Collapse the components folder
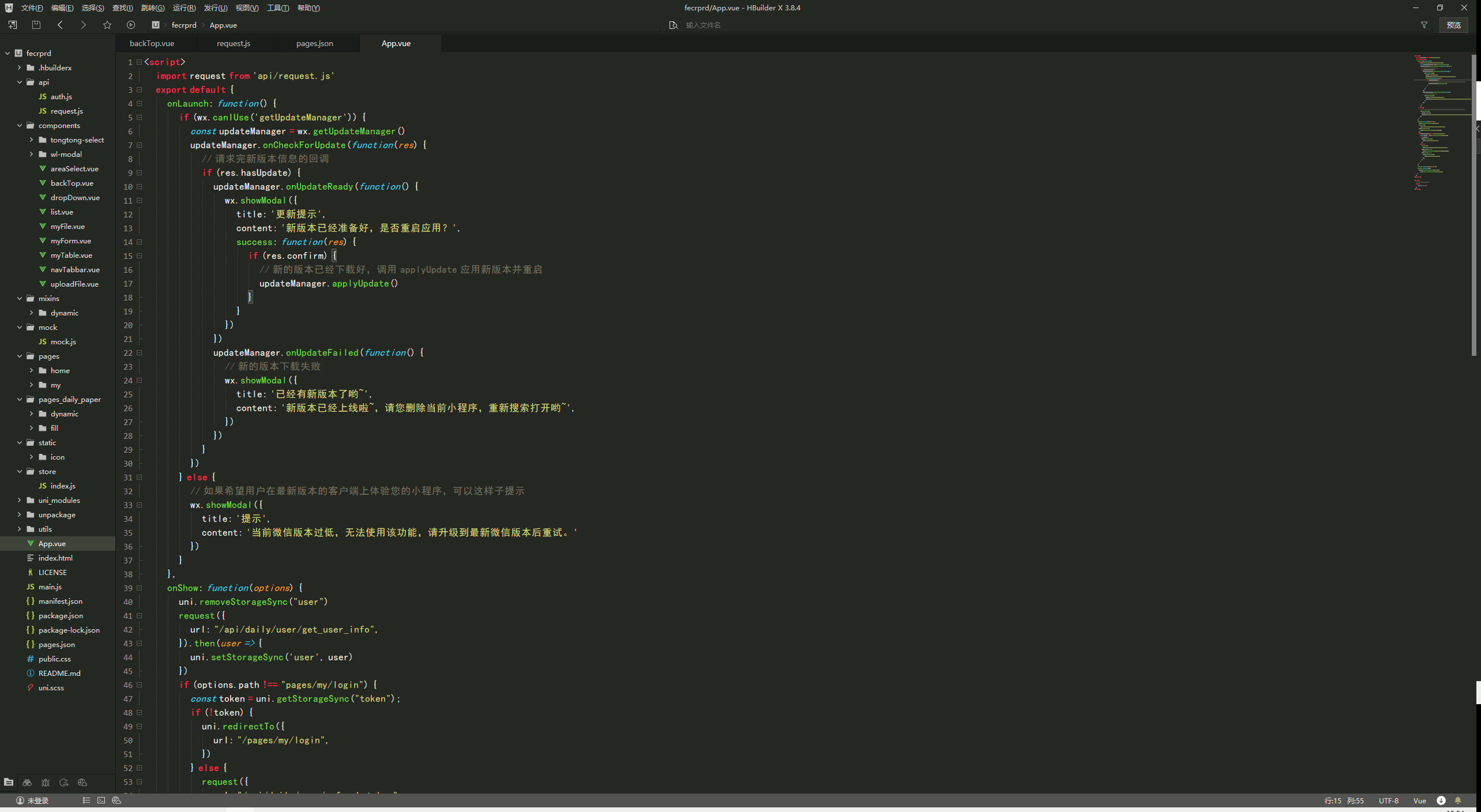Viewport: 1481px width, 812px height. coord(19,125)
